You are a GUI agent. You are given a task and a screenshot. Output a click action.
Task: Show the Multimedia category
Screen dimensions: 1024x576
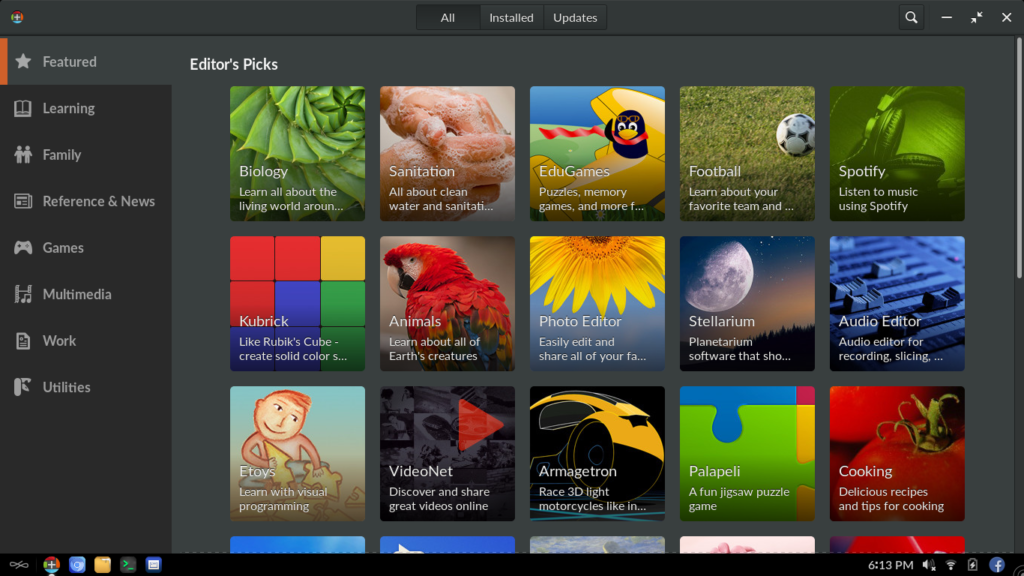tap(86, 294)
